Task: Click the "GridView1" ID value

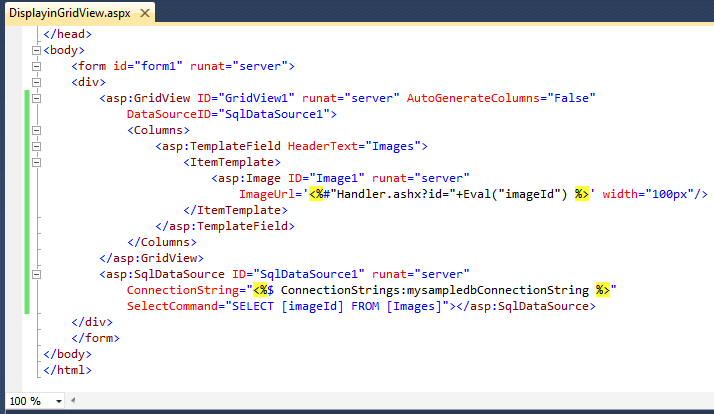Action: [x=256, y=98]
